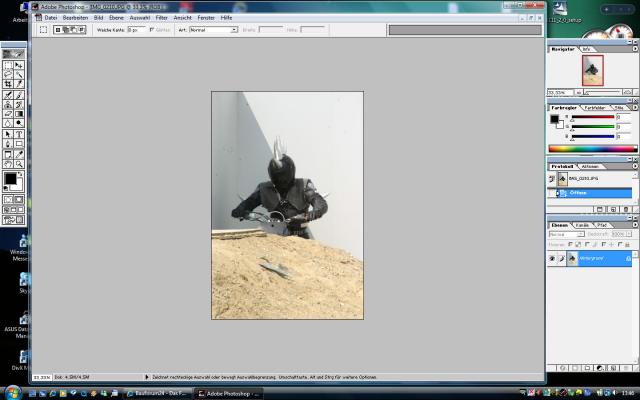Image resolution: width=640 pixels, height=400 pixels.
Task: Select the Pen tool
Action: 8,144
